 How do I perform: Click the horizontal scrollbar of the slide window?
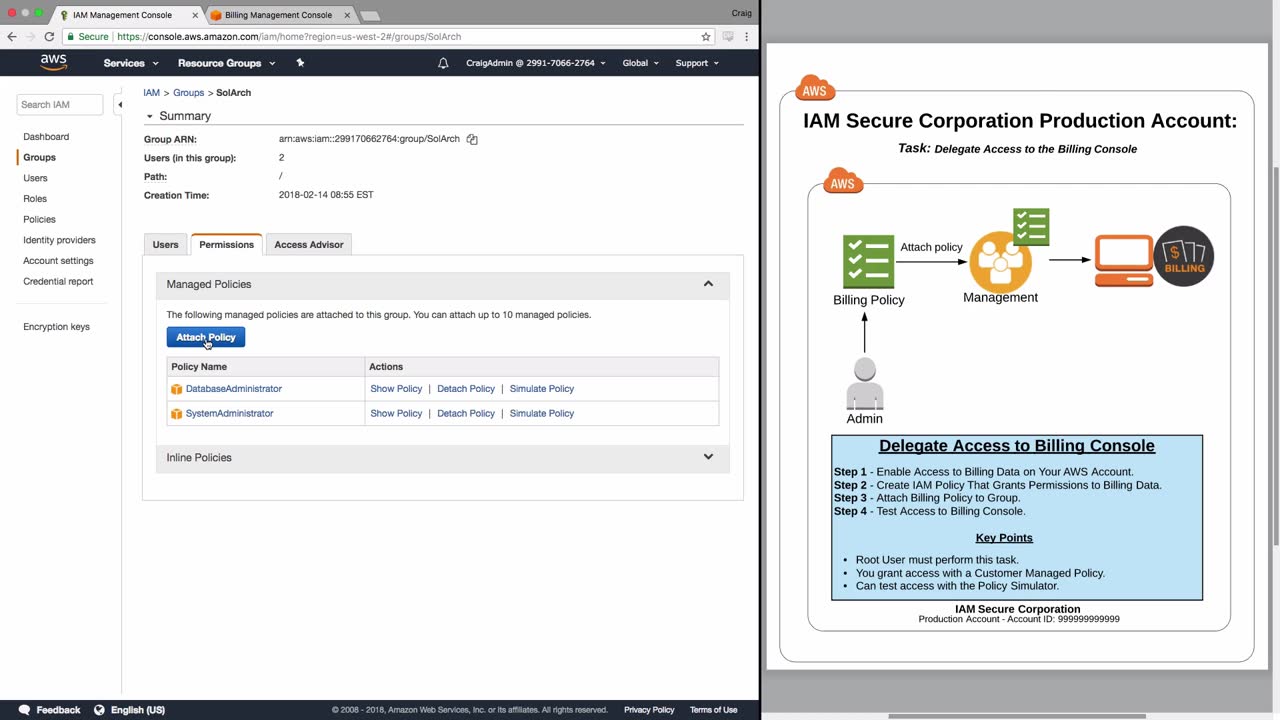(1017, 716)
